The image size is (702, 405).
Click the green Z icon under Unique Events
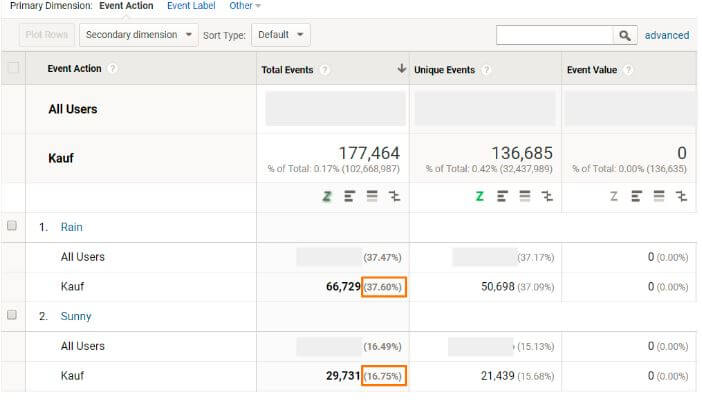479,197
